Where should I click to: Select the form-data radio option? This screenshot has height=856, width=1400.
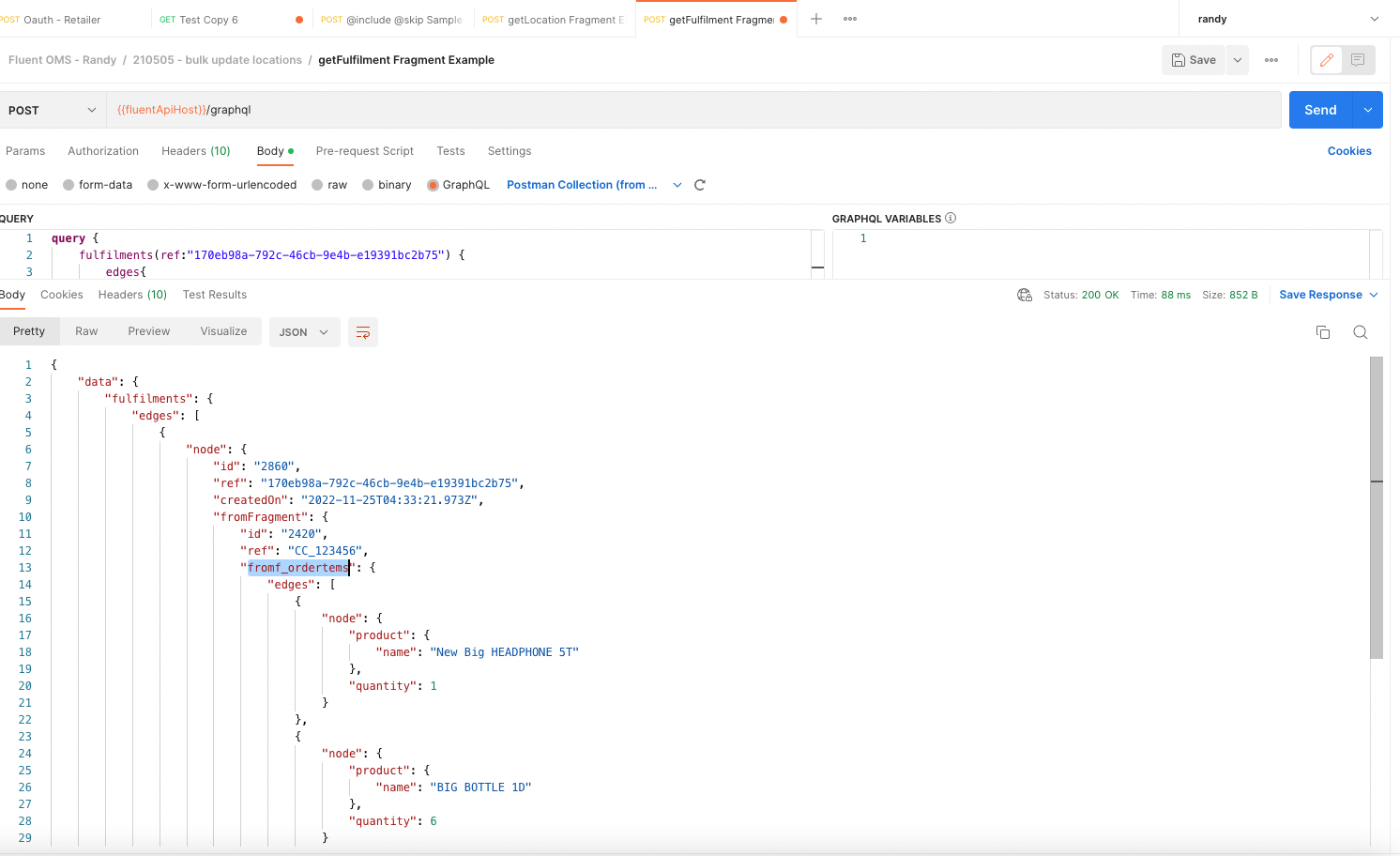(68, 185)
